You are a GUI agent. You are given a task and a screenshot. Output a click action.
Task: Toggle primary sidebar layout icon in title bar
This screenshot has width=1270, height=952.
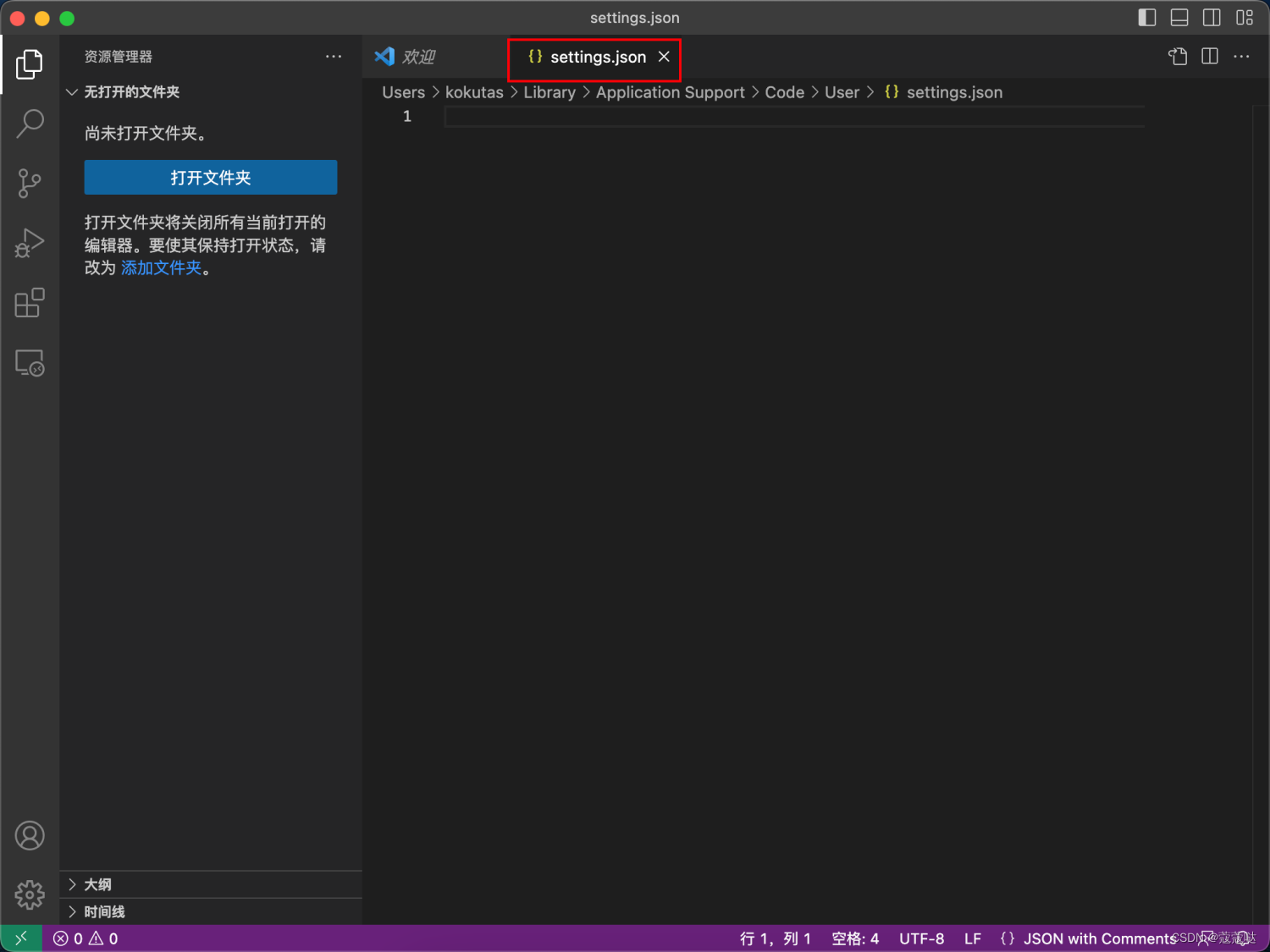pyautogui.click(x=1147, y=18)
